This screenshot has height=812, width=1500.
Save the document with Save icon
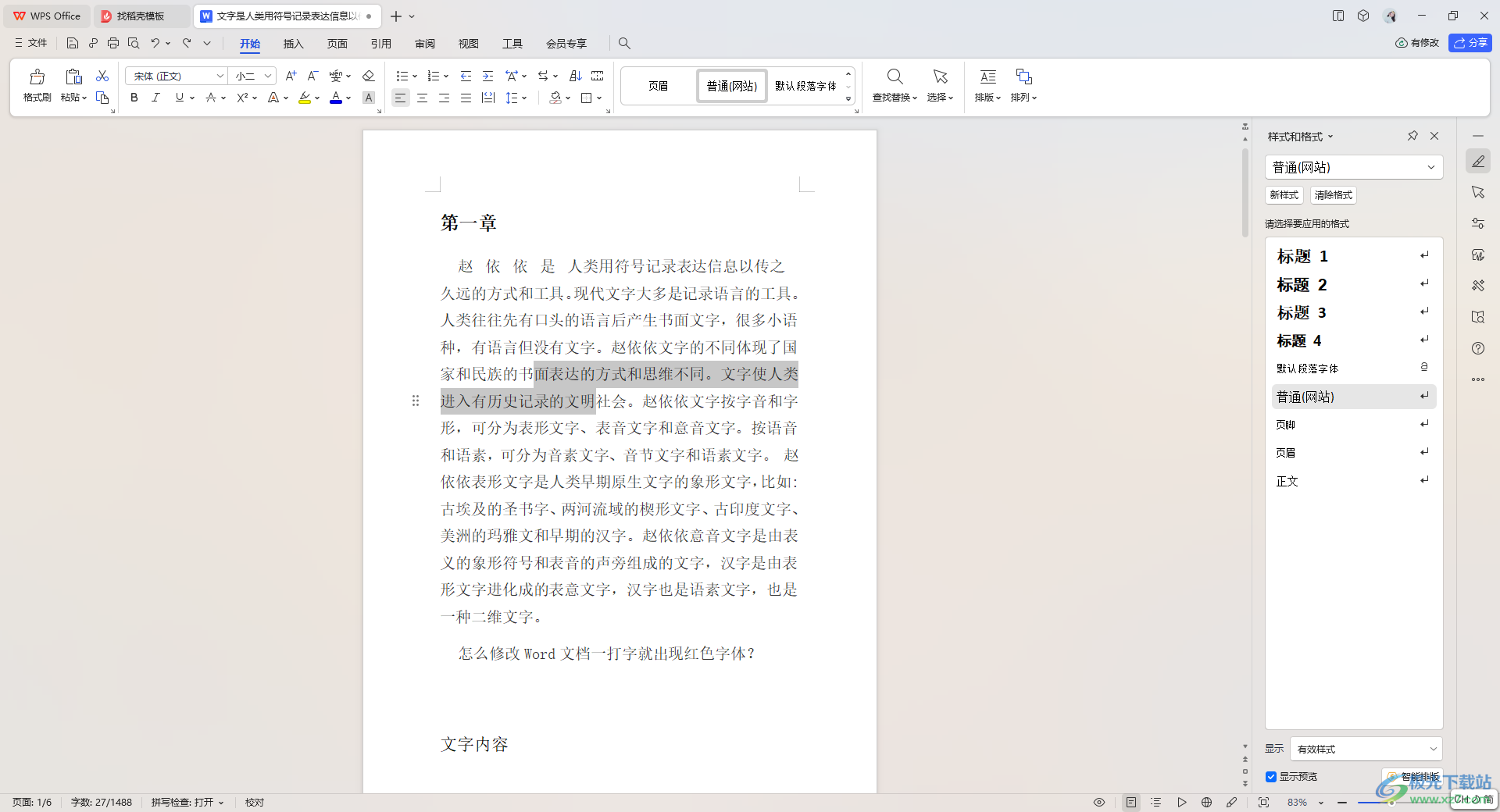coord(73,43)
